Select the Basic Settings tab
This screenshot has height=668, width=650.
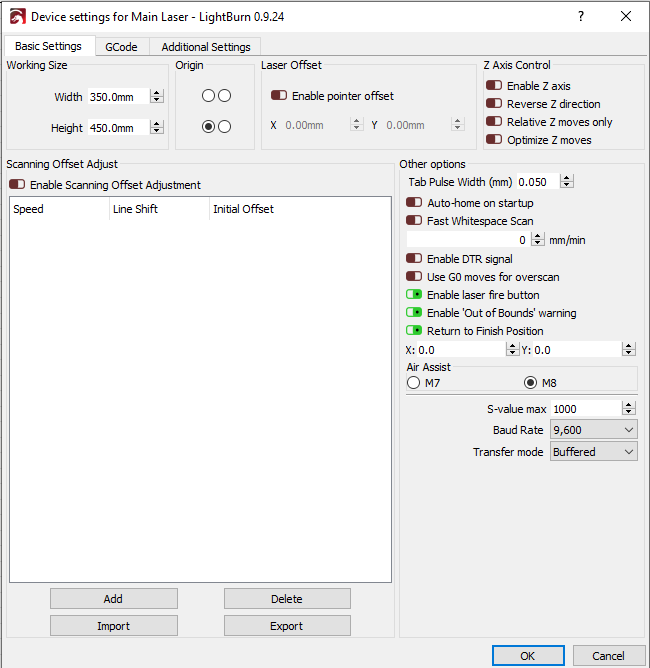click(49, 46)
